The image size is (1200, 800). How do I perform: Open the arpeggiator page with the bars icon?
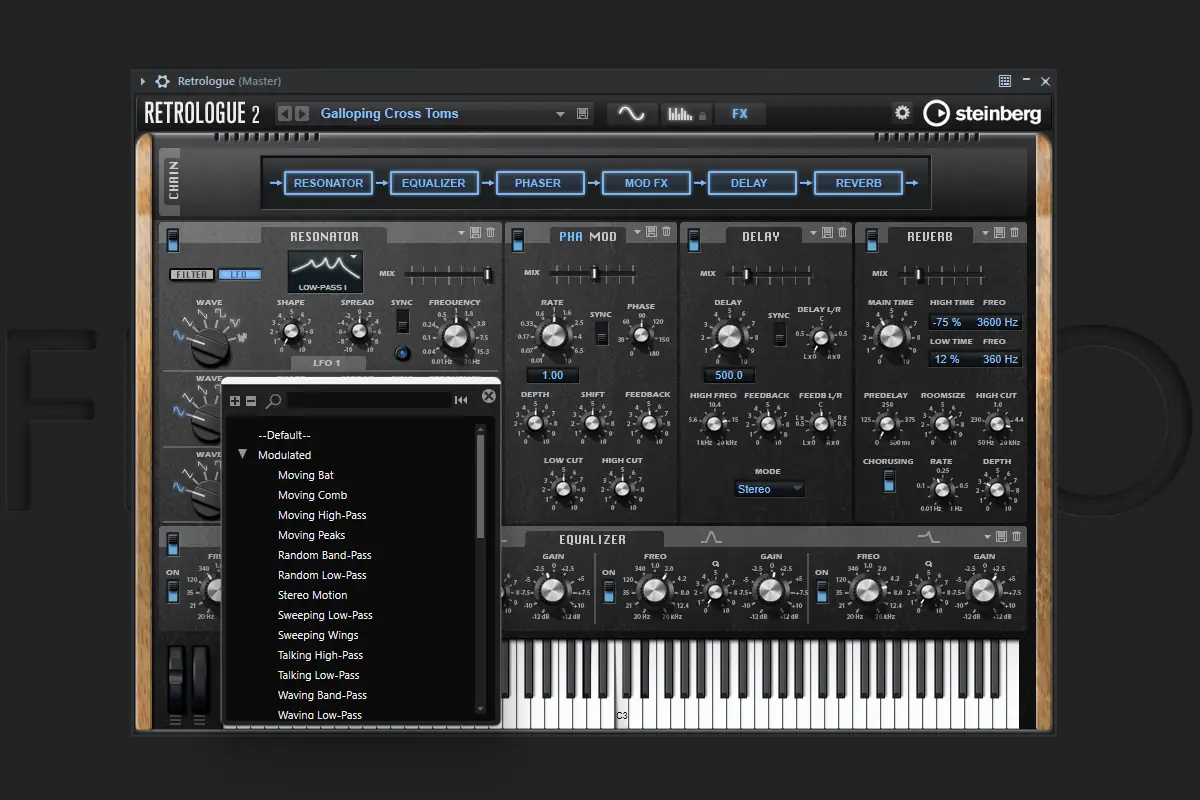tap(680, 114)
